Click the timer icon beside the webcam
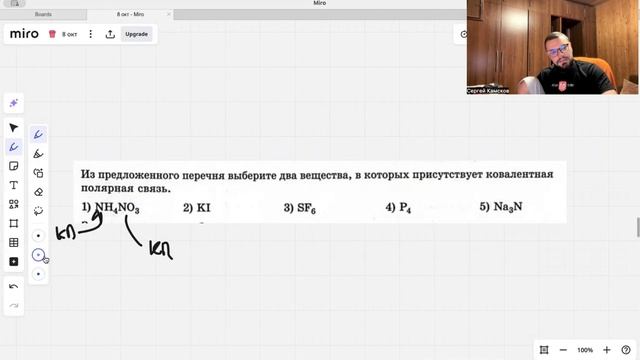 click(464, 34)
